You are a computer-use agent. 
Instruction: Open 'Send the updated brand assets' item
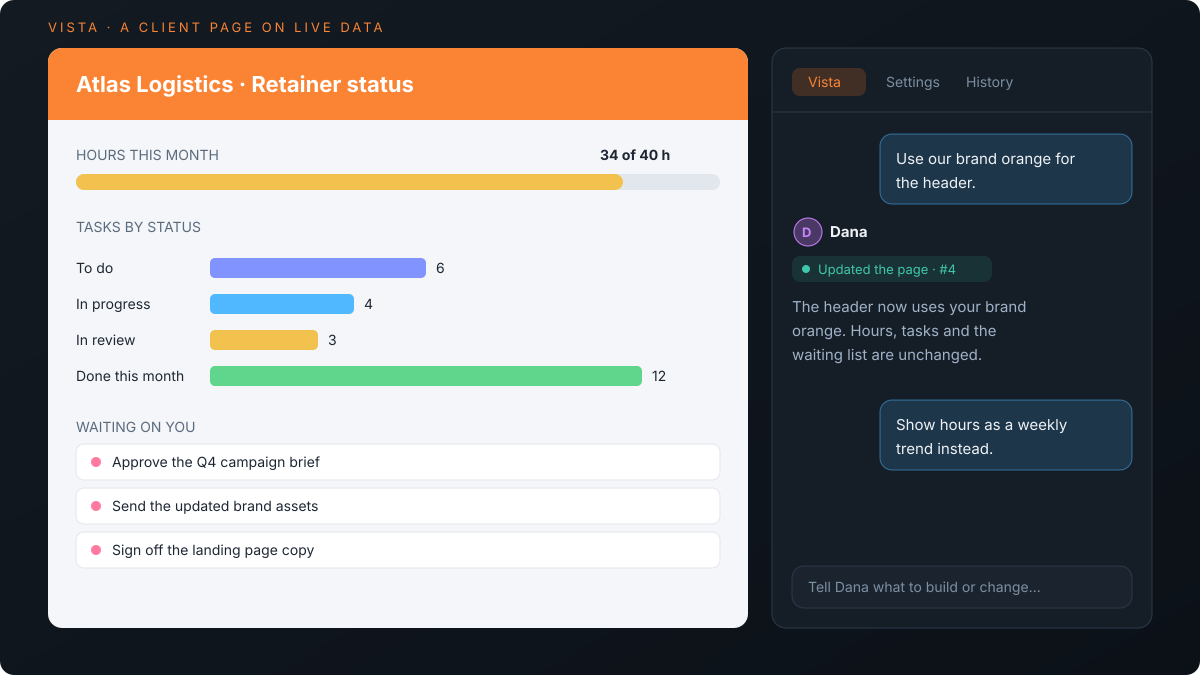pyautogui.click(x=398, y=506)
